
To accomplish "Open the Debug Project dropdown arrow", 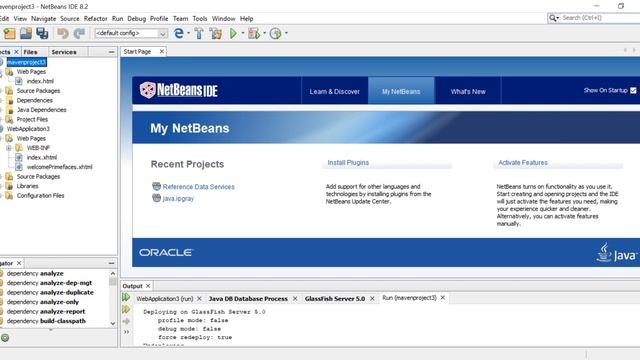I will coord(264,33).
